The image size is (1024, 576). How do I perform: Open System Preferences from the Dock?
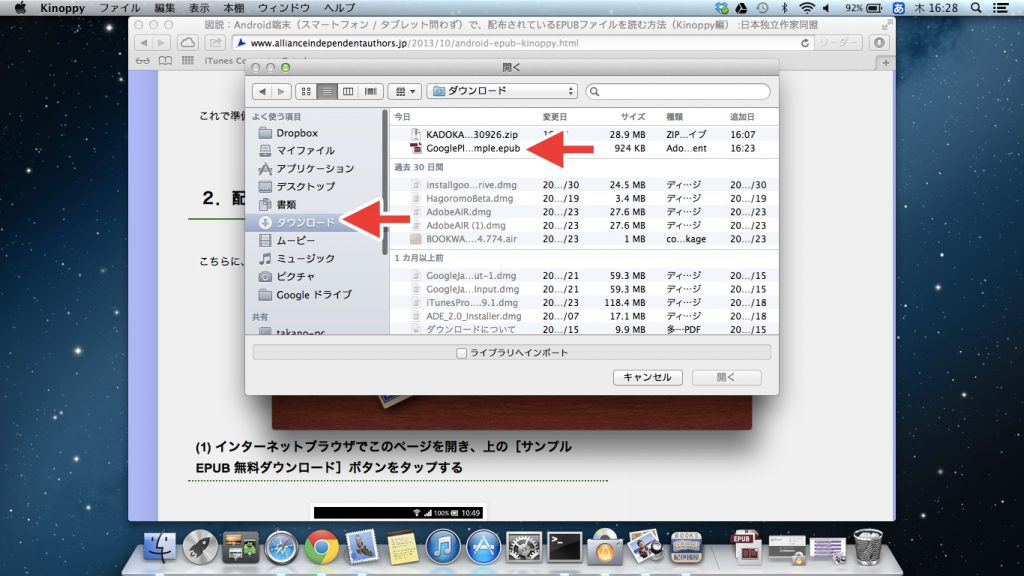coord(523,547)
